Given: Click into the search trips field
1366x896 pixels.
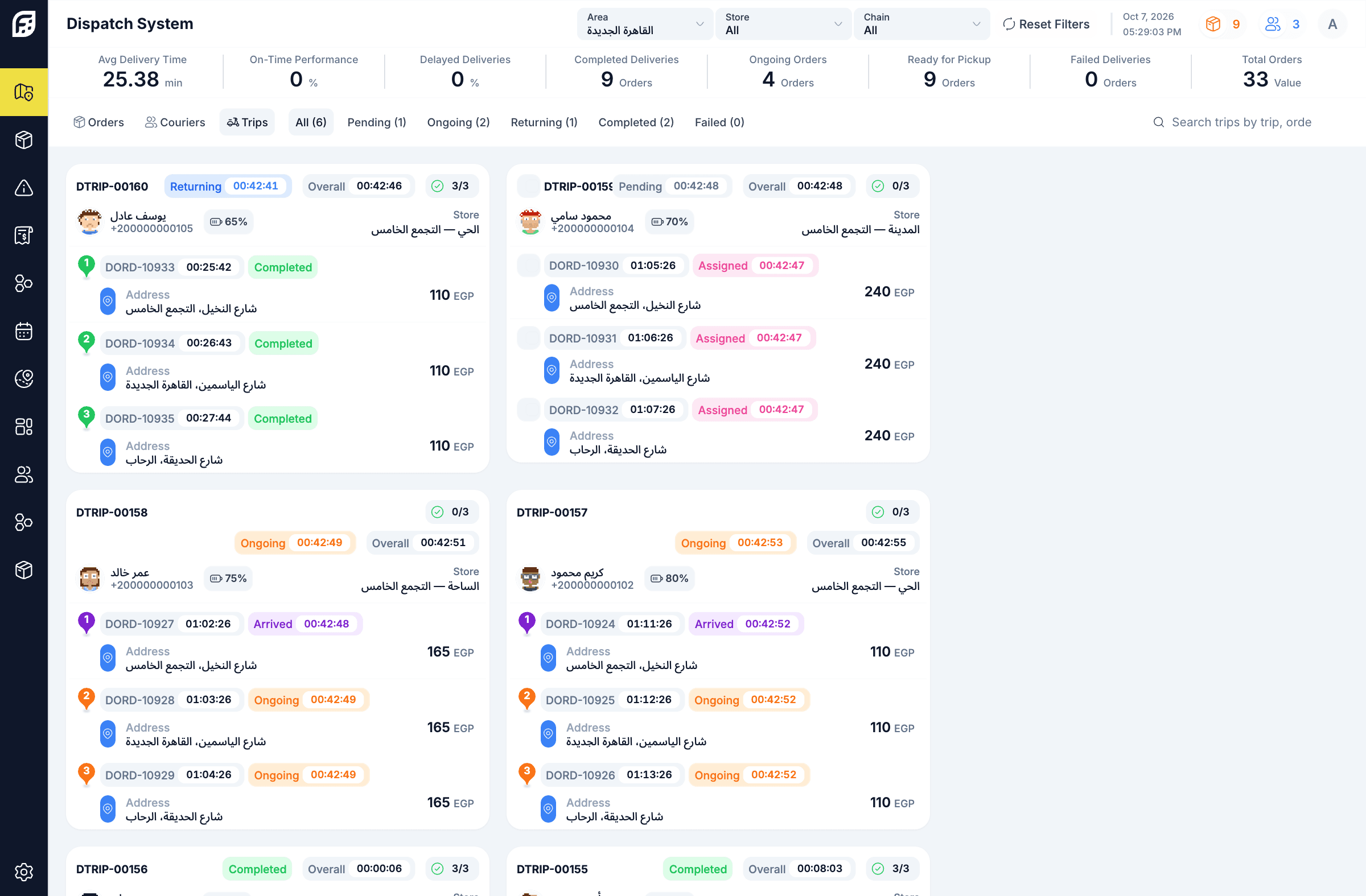Looking at the screenshot, I should click(1241, 122).
